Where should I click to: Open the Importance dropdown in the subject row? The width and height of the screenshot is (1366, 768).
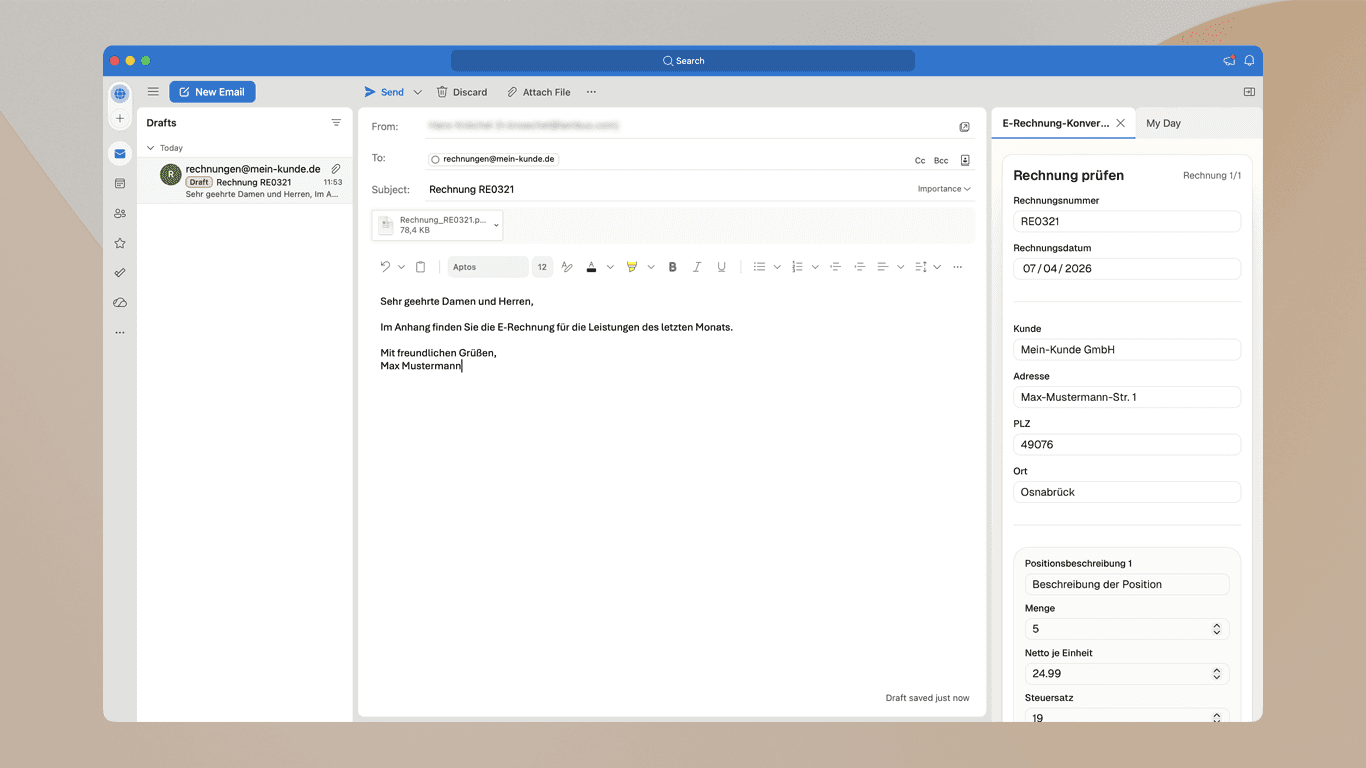pyautogui.click(x=941, y=188)
